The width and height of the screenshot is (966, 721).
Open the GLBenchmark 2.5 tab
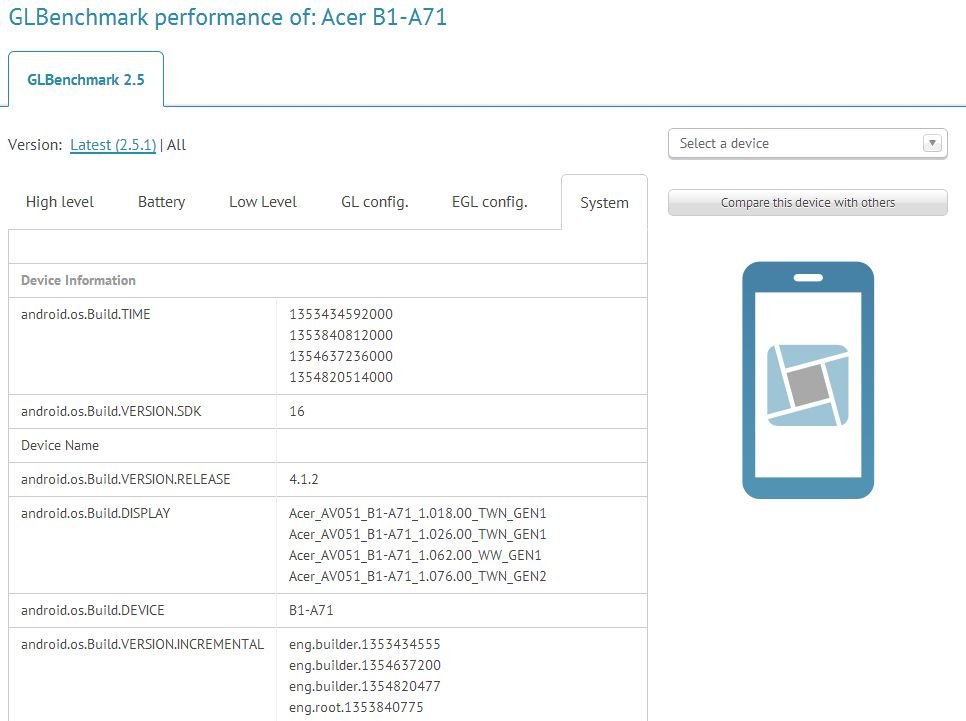pos(86,79)
